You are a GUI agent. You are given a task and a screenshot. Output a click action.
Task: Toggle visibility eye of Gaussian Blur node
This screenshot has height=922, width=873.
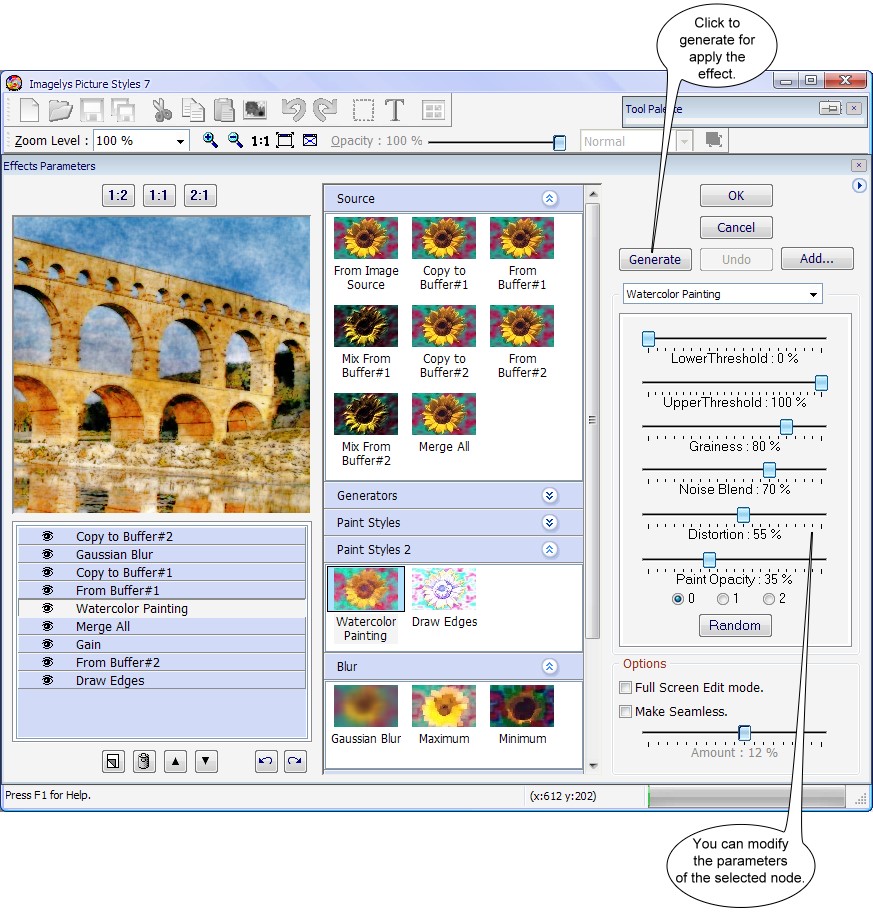coord(47,555)
